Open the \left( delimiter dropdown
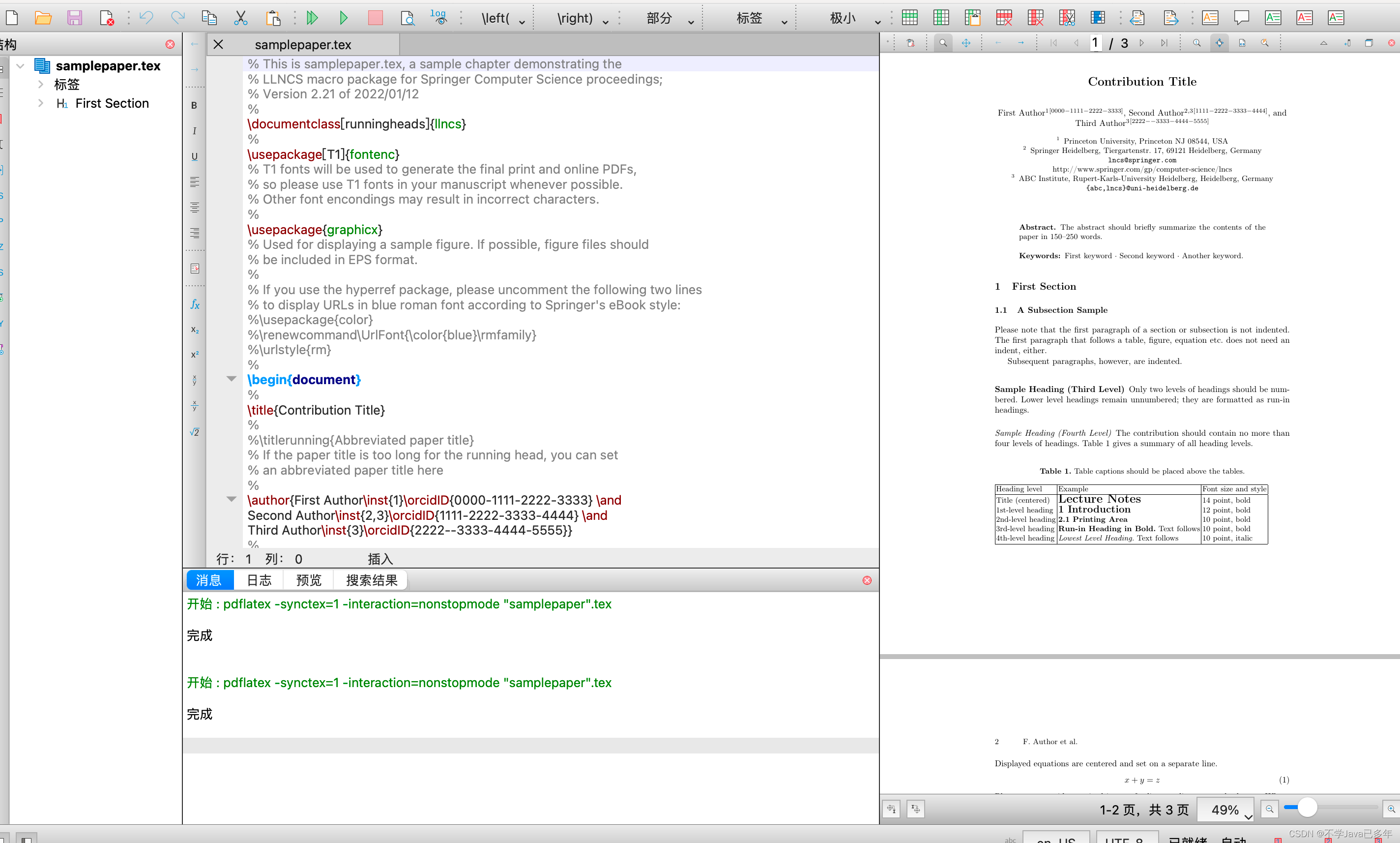 [522, 22]
